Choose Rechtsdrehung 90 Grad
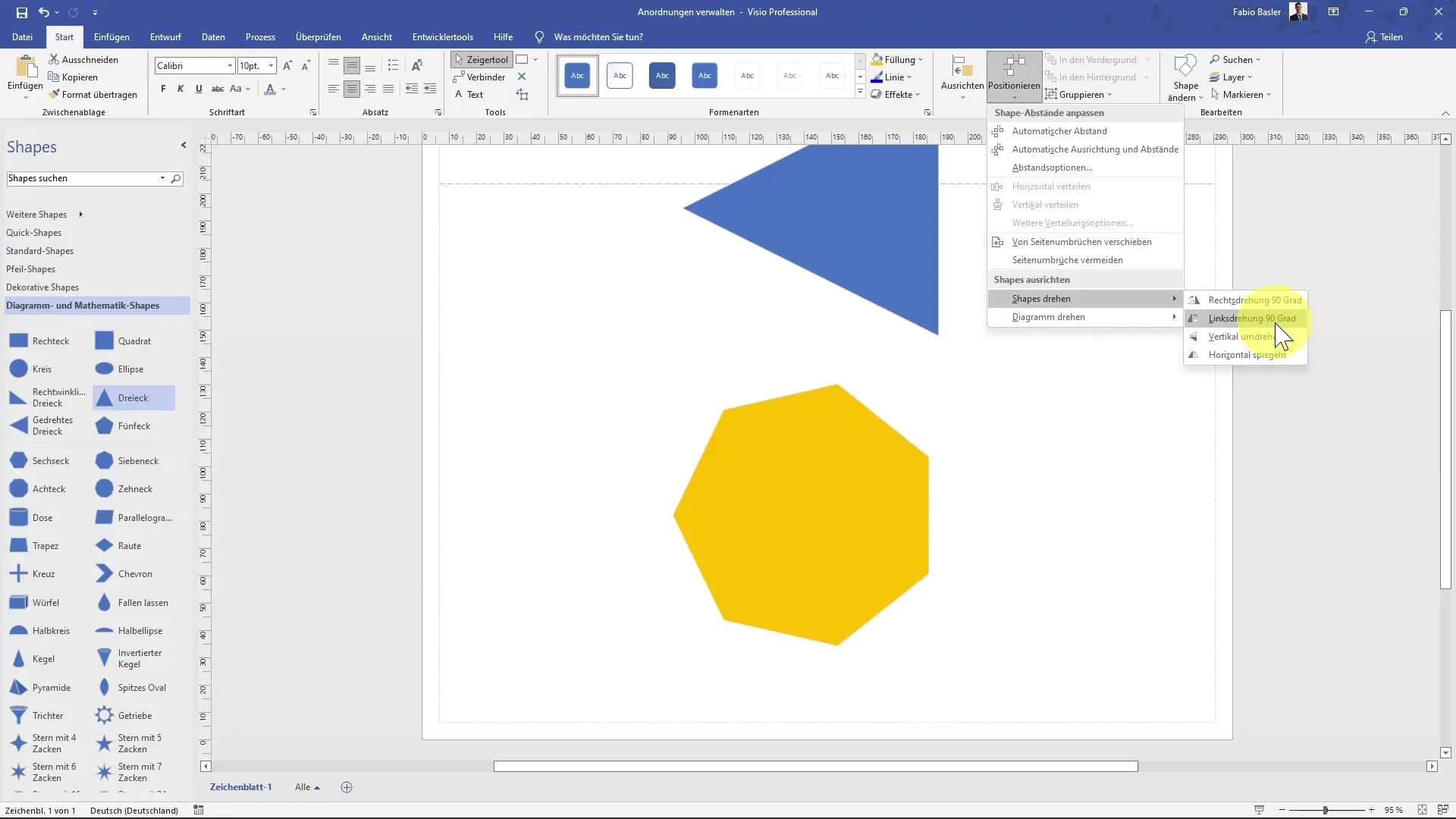The width and height of the screenshot is (1456, 819). pyautogui.click(x=1245, y=300)
